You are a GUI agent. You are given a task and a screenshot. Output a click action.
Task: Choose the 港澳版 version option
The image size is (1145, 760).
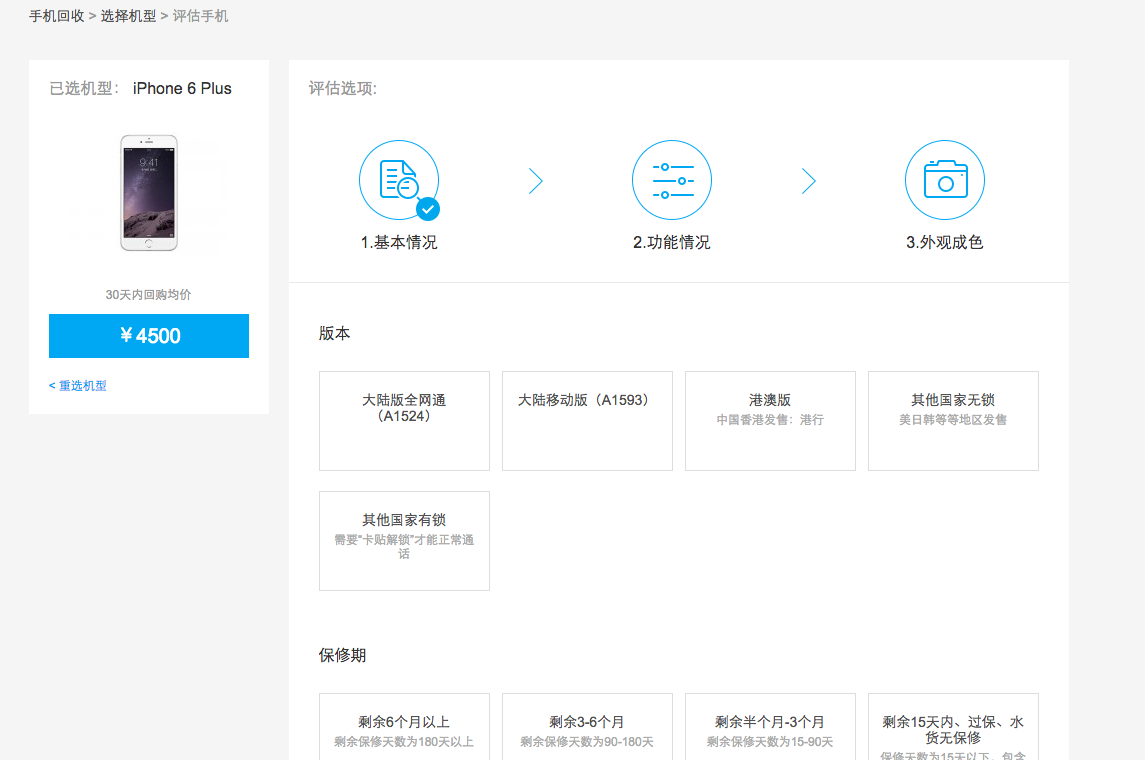click(770, 421)
